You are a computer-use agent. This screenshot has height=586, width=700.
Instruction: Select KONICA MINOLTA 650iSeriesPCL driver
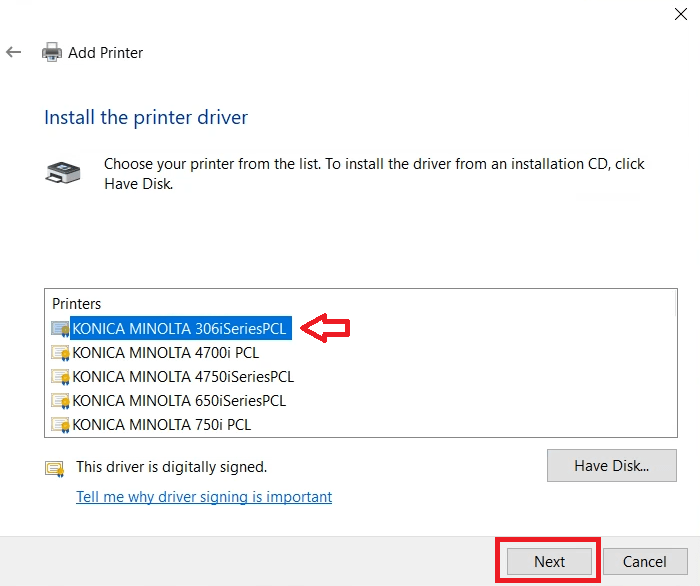[179, 401]
